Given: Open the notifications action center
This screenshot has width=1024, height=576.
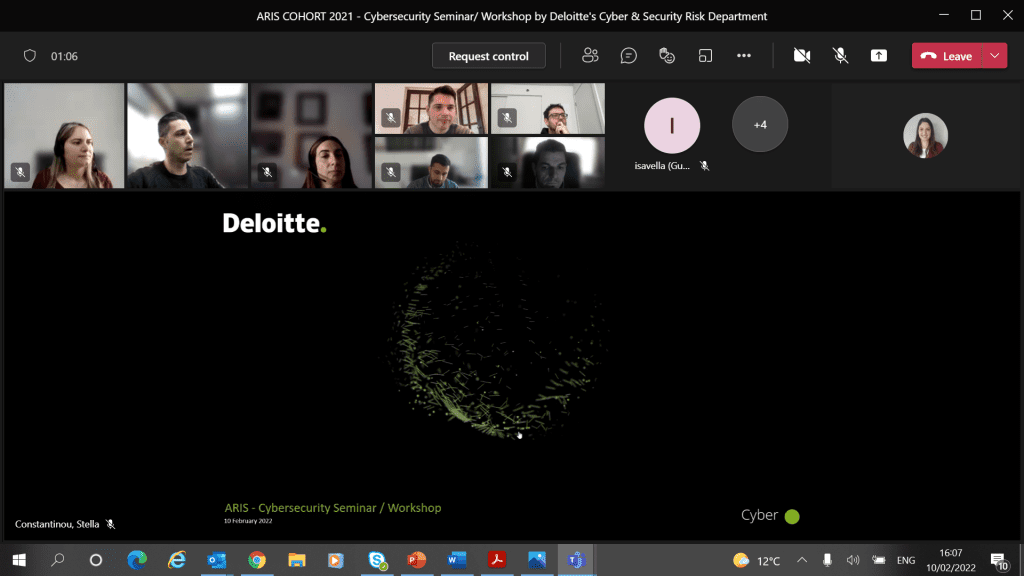Looking at the screenshot, I should (999, 560).
